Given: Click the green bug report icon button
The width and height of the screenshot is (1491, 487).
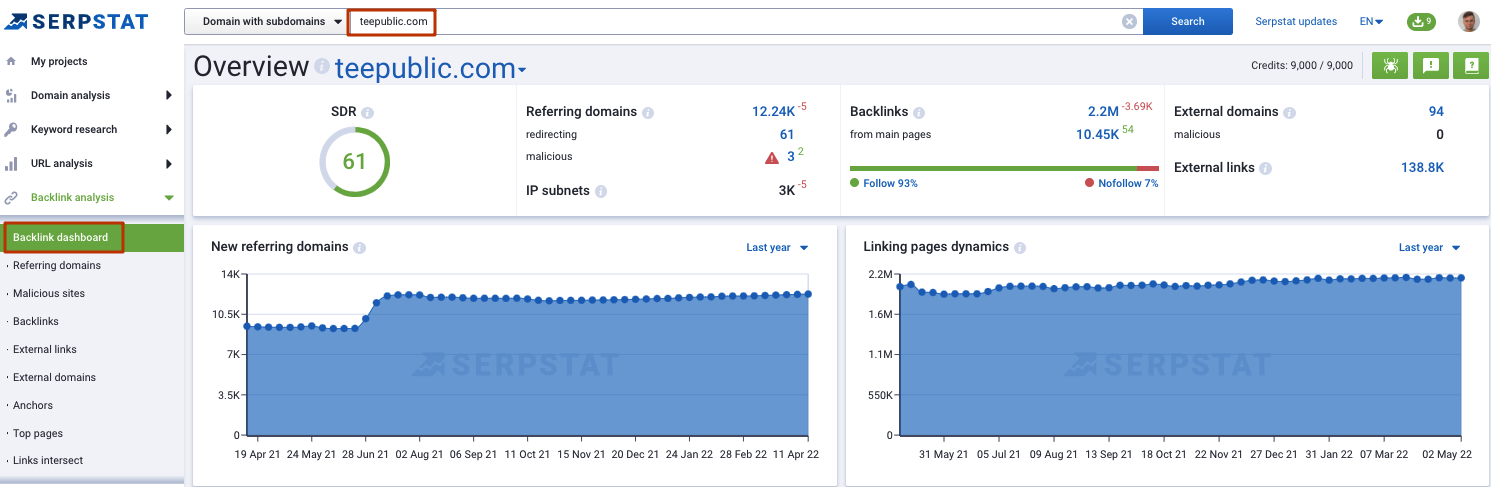Looking at the screenshot, I should point(1390,65).
